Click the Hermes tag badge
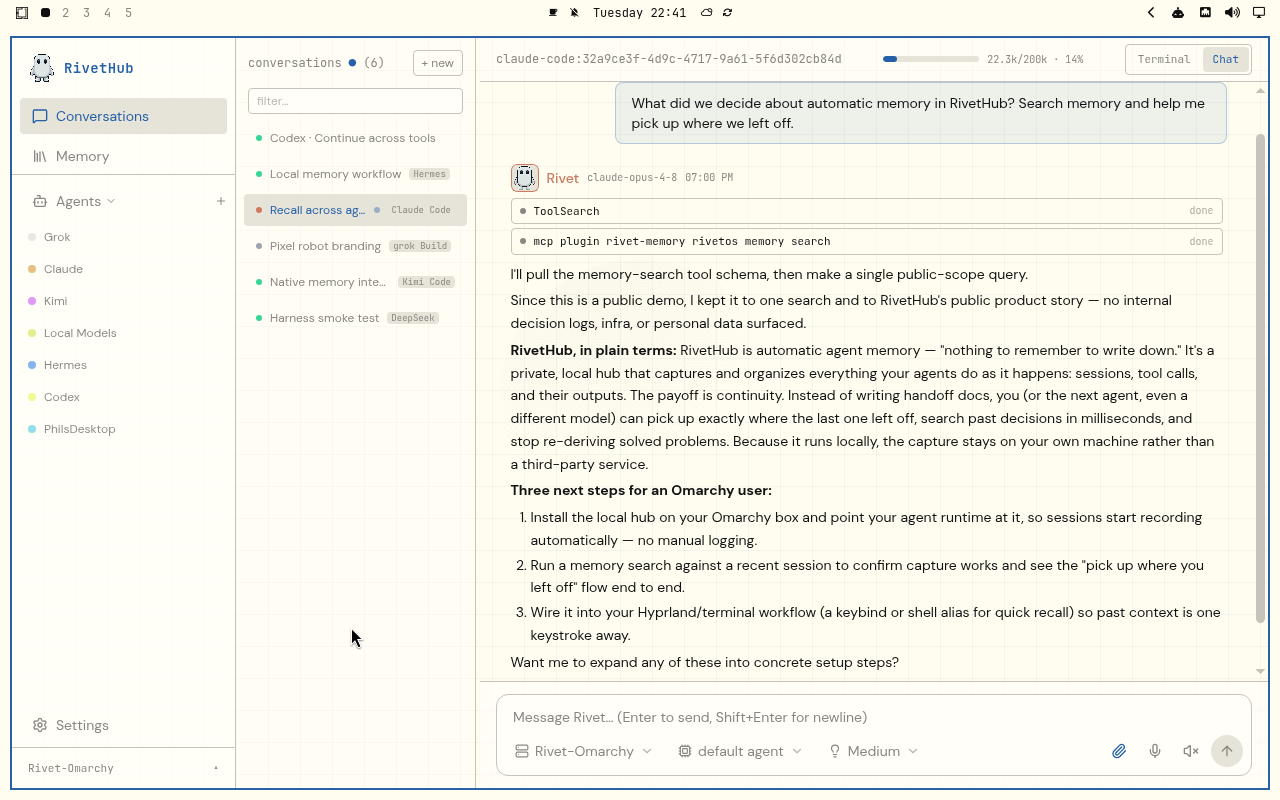The height and width of the screenshot is (800, 1280). pos(429,174)
